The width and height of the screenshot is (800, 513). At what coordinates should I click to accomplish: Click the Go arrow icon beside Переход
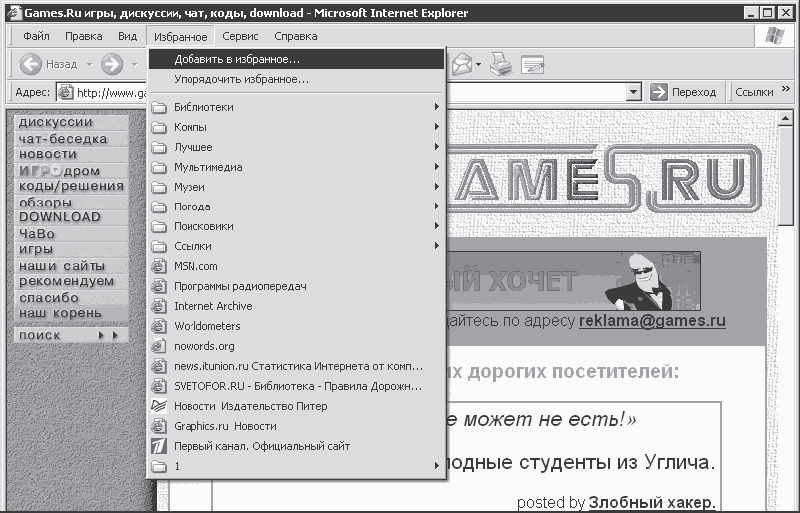pos(659,92)
